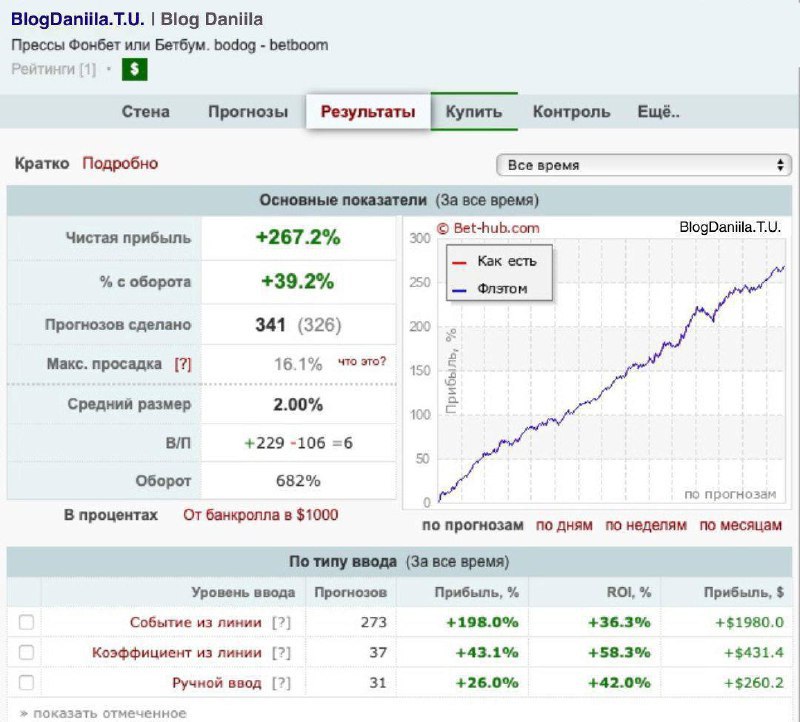The image size is (800, 722).
Task: Click the green dollar sign icon
Action: pyautogui.click(x=135, y=69)
